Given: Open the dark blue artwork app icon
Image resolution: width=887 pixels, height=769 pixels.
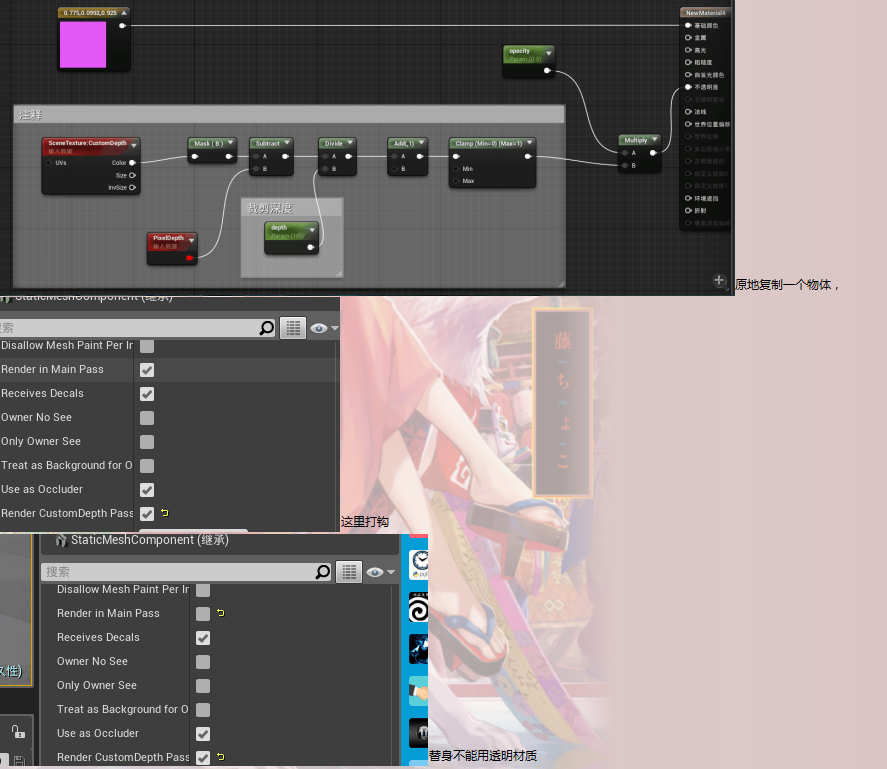Looking at the screenshot, I should point(419,649).
